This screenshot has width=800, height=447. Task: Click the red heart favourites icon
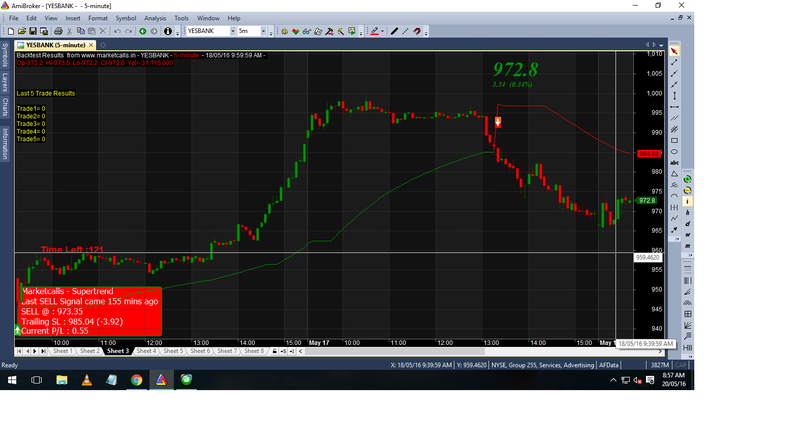pos(295,31)
